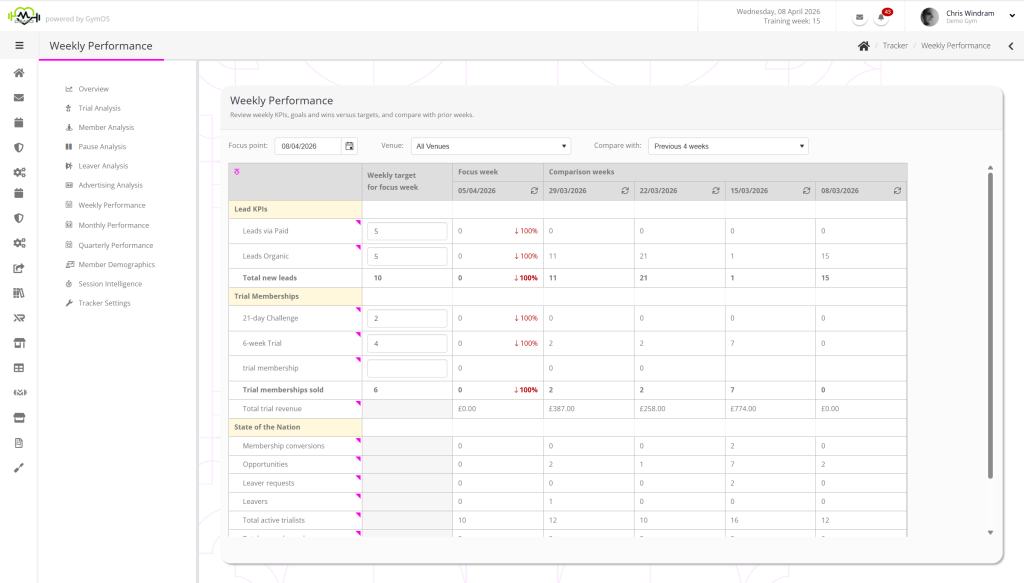
Task: Refresh the 29/03/2026 comparison column
Action: tap(625, 190)
